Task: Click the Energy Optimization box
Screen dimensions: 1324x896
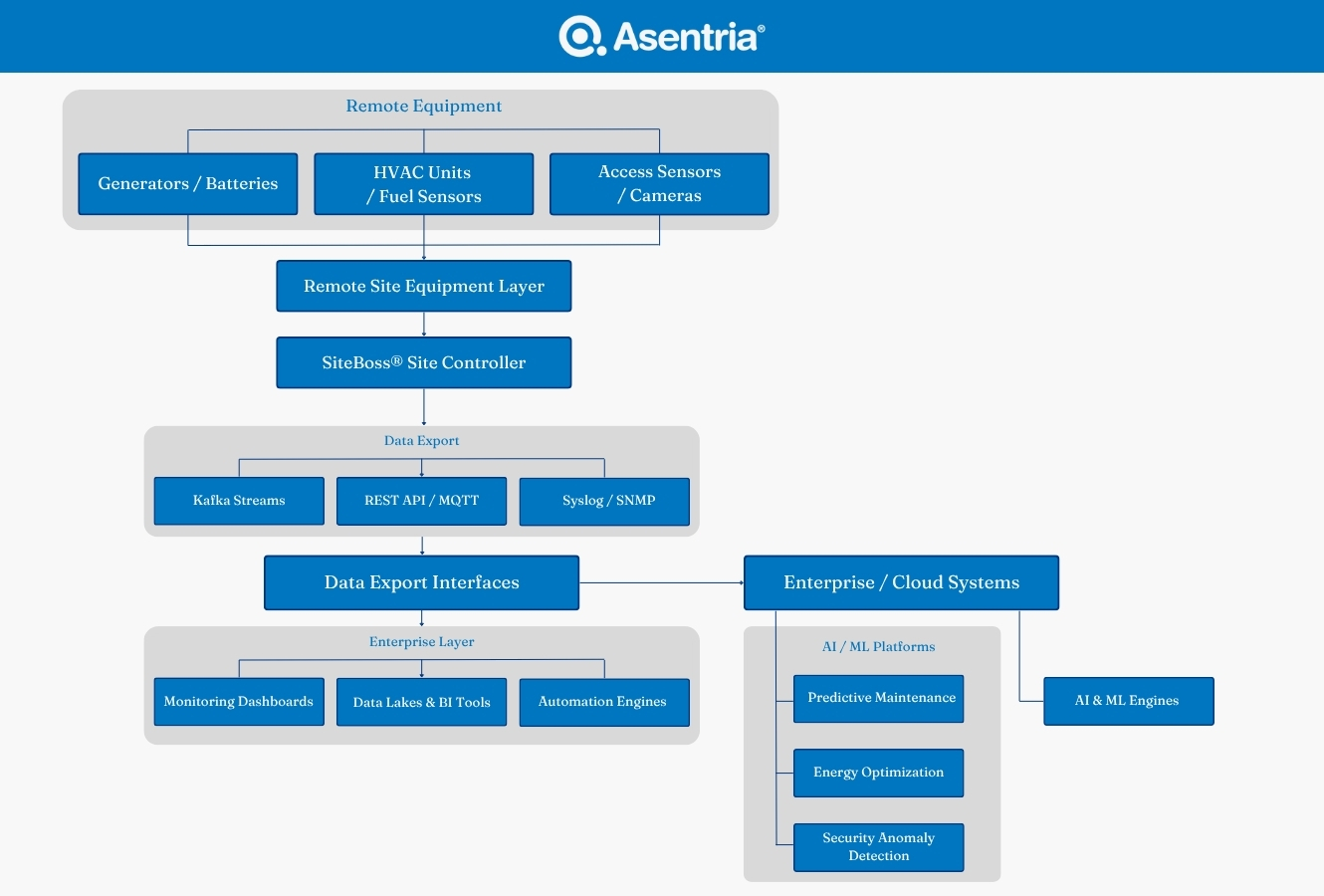Action: tap(879, 774)
